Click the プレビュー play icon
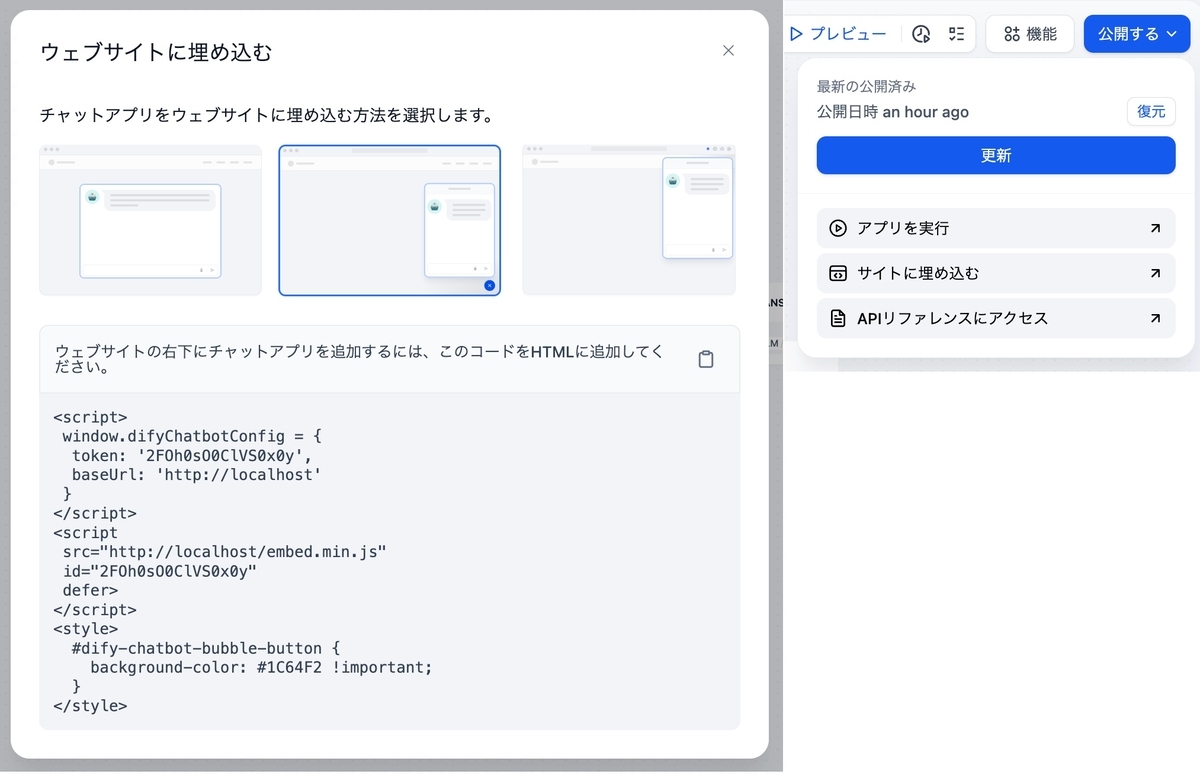This screenshot has height=774, width=1200. pos(796,34)
